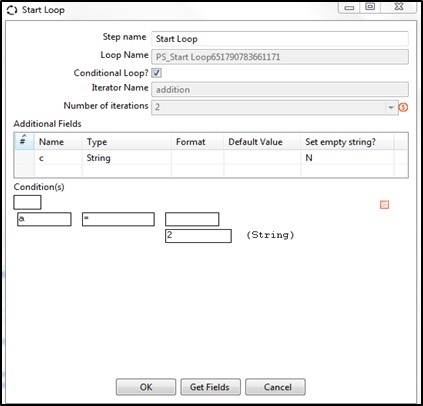This screenshot has height=406, width=423.
Task: Open the Number of iterations dropdown
Action: pos(391,107)
